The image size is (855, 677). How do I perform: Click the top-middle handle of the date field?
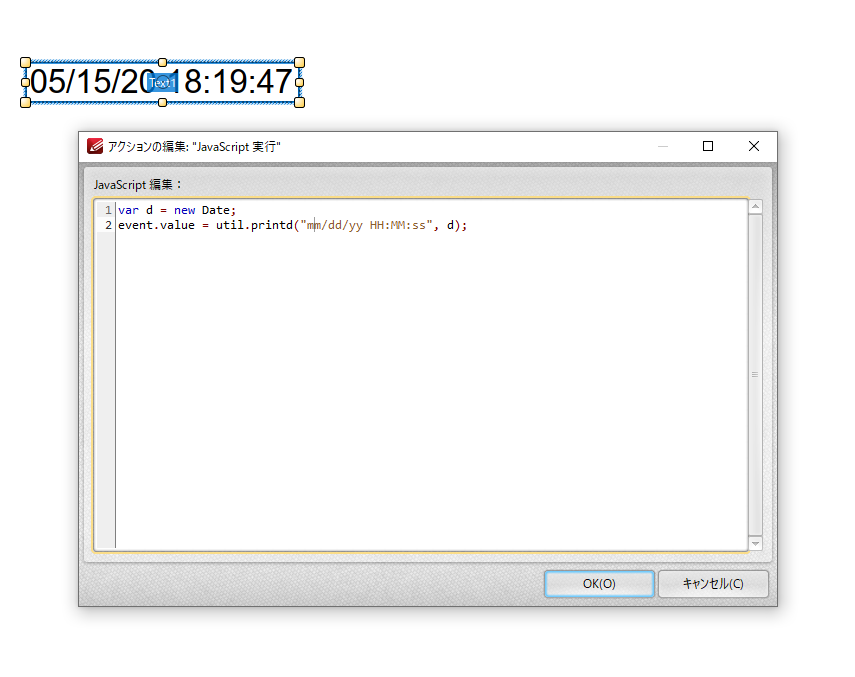(x=162, y=63)
